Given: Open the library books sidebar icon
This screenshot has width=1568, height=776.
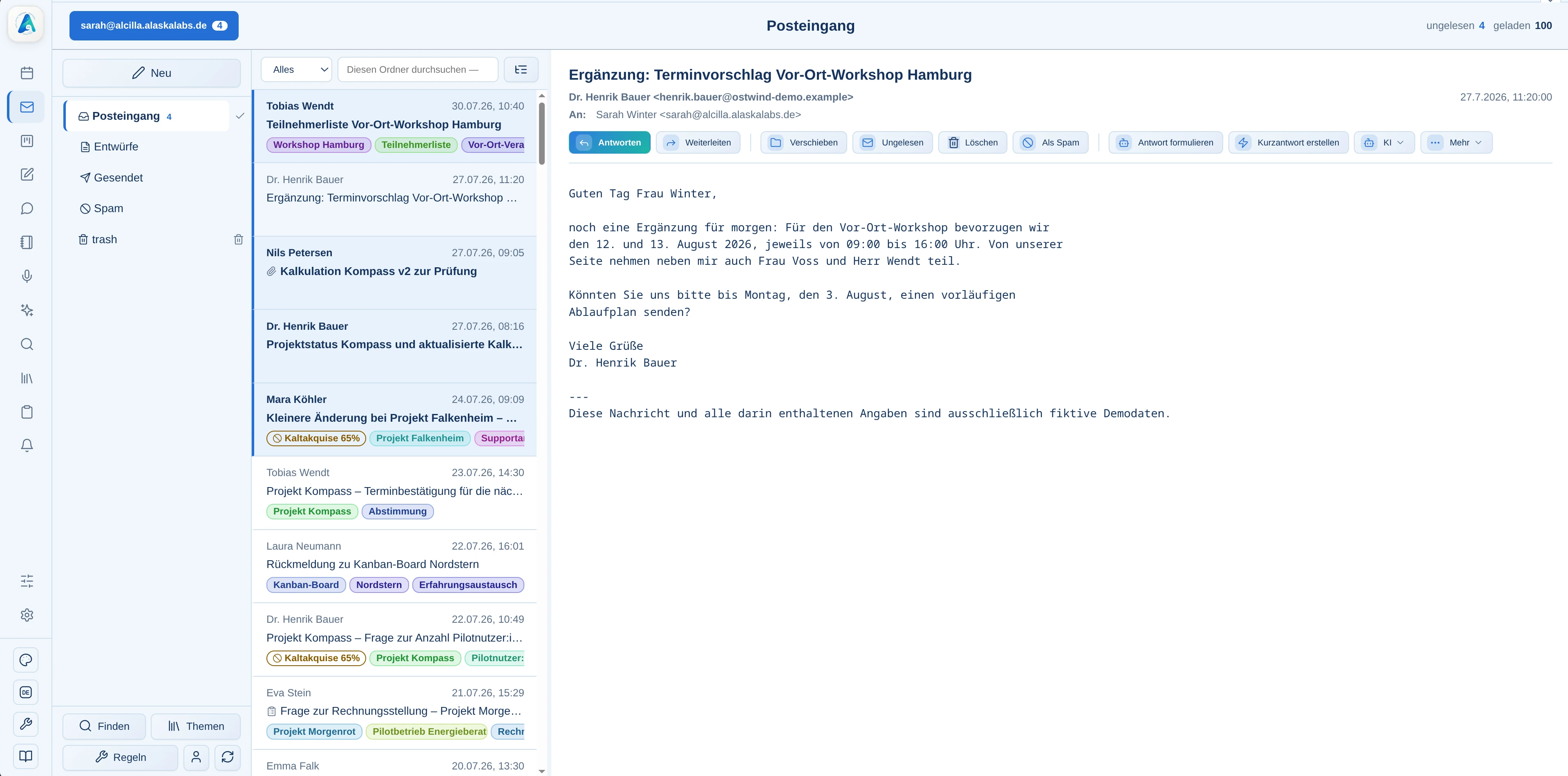Looking at the screenshot, I should [x=27, y=378].
